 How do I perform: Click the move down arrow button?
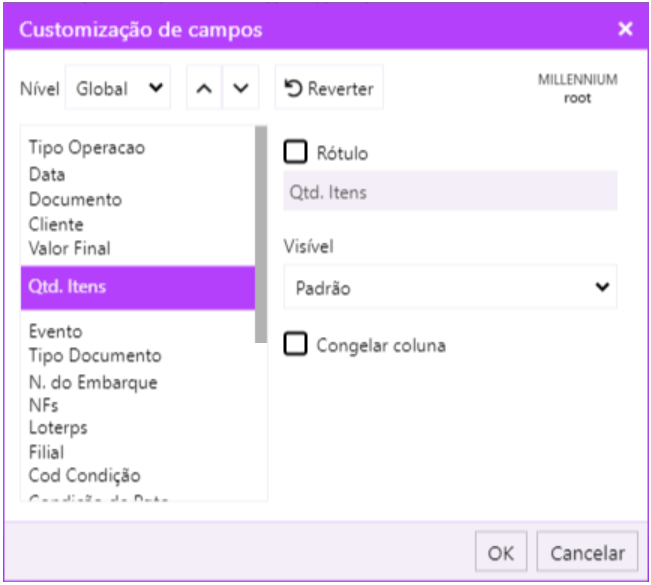(x=240, y=88)
